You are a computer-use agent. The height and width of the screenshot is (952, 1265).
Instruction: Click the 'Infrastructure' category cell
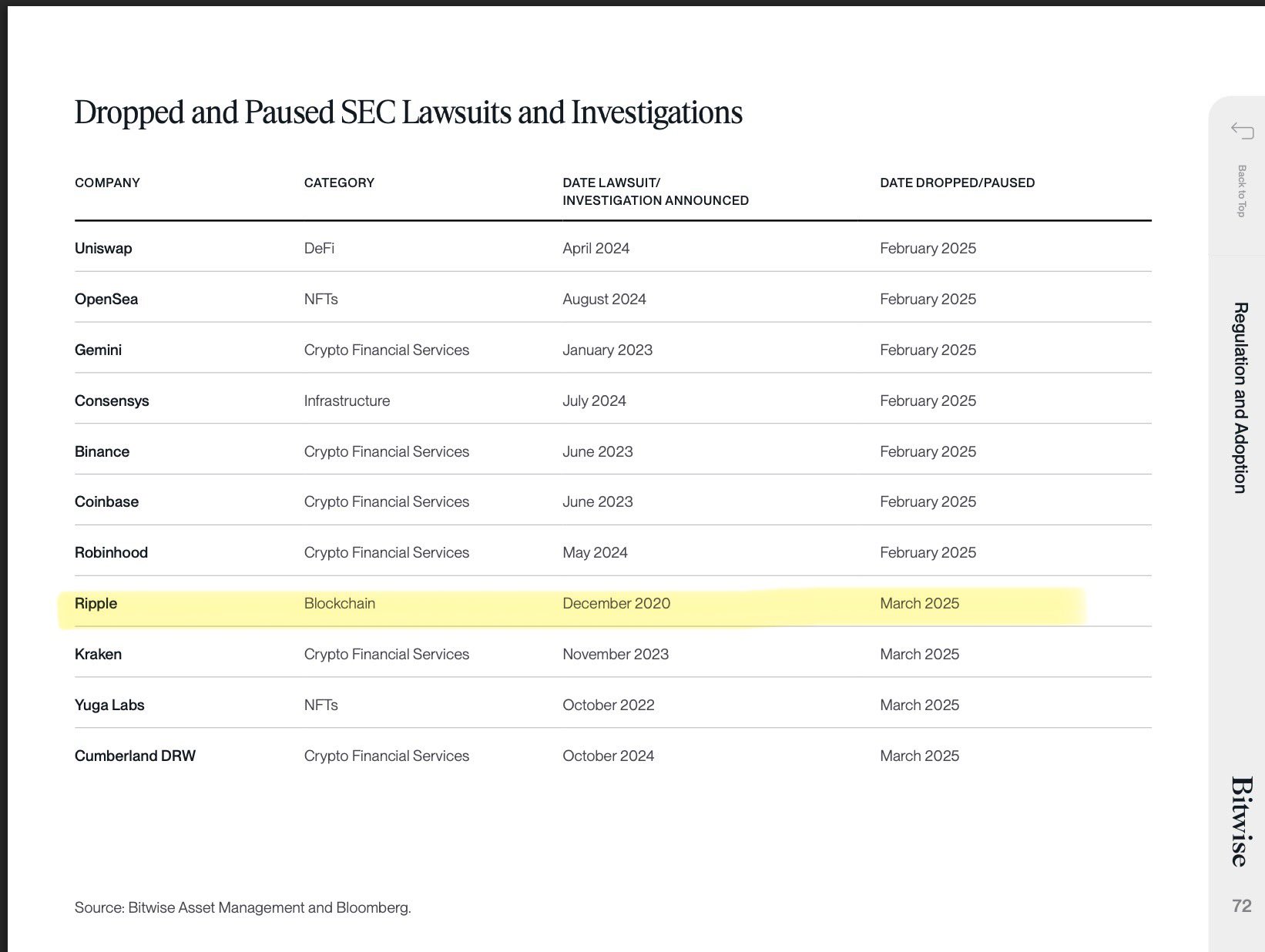[x=347, y=401]
